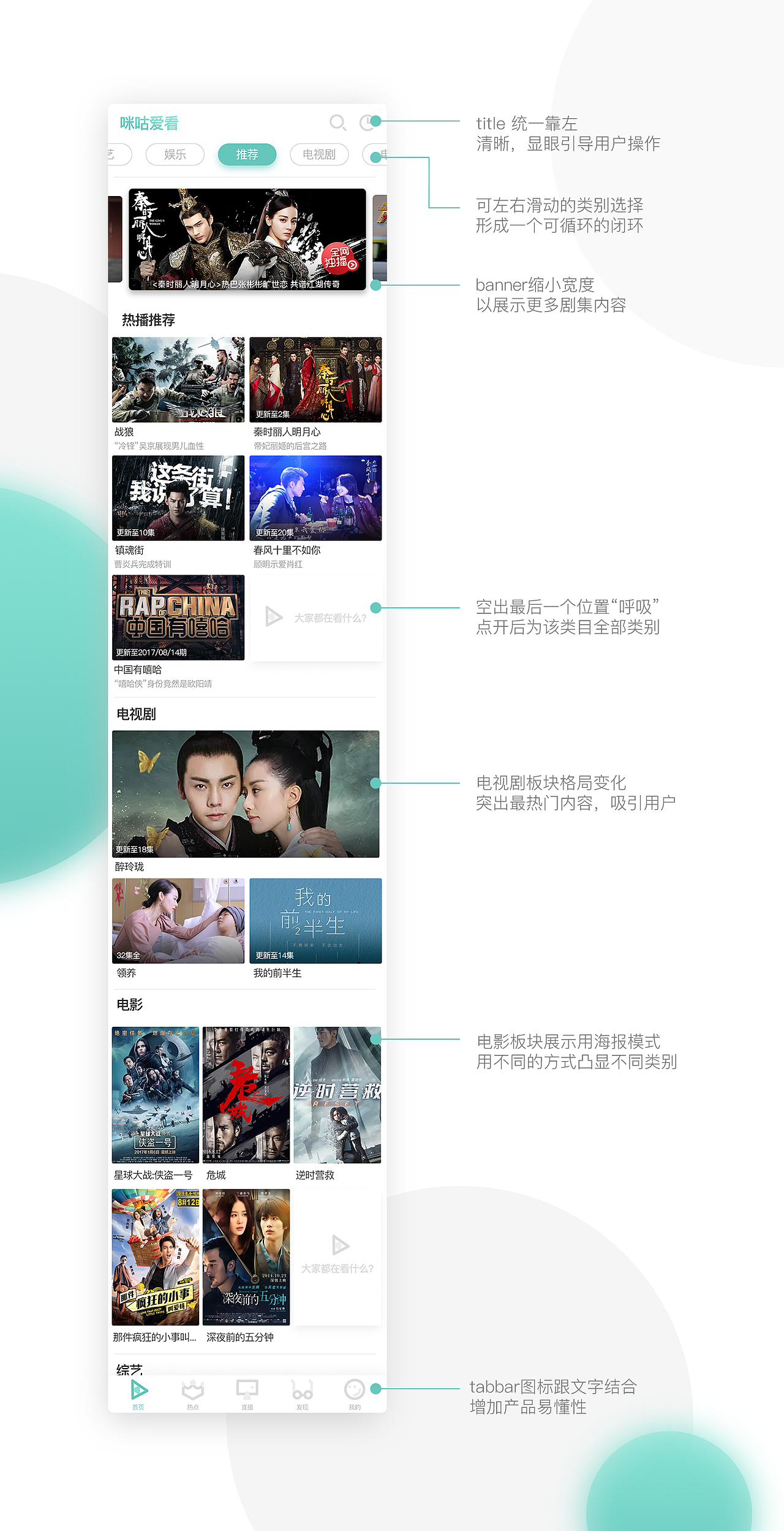Viewport: 784px width, 1531px height.
Task: Open the 春风十里不如你 thumbnail
Action: [315, 498]
